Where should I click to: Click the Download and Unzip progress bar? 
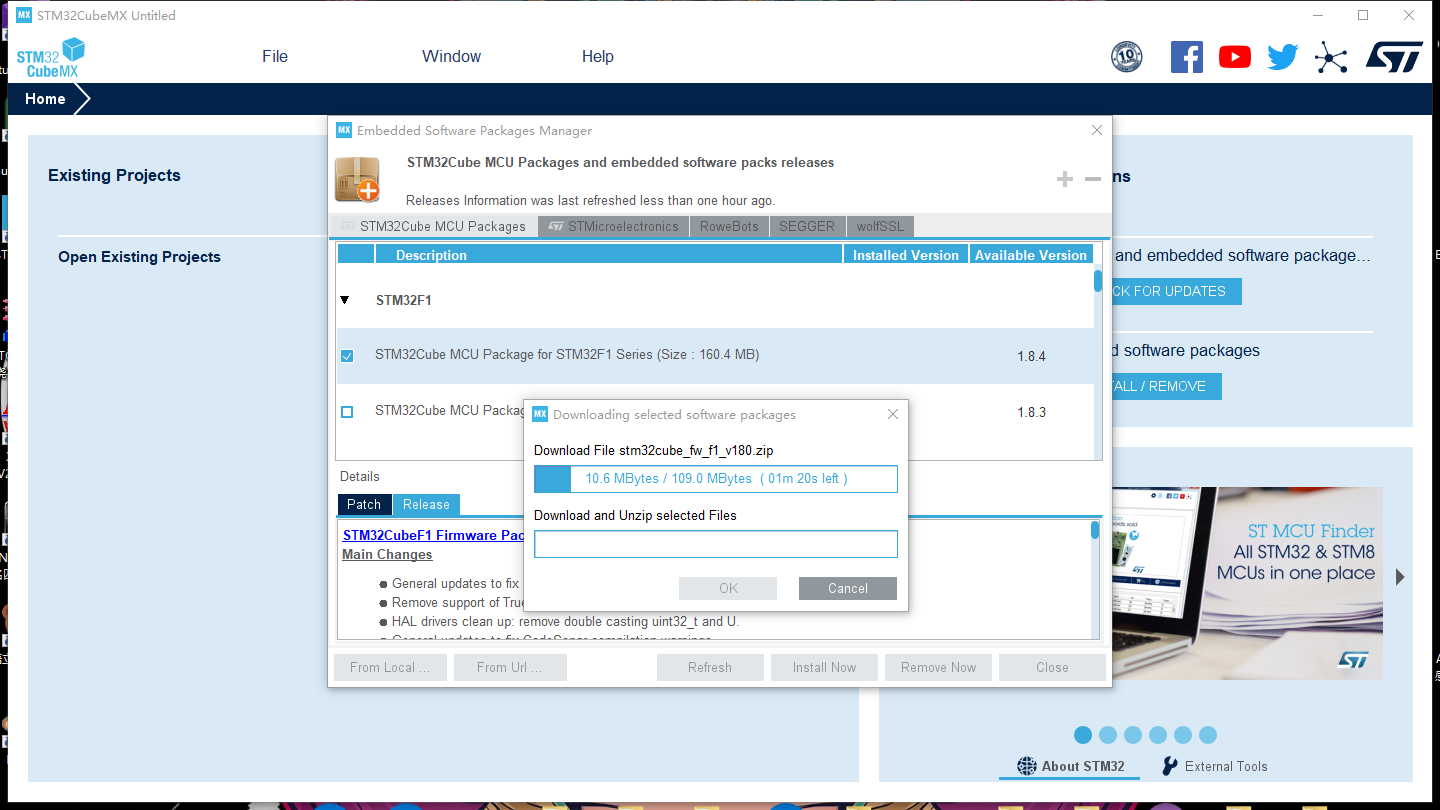click(x=716, y=544)
